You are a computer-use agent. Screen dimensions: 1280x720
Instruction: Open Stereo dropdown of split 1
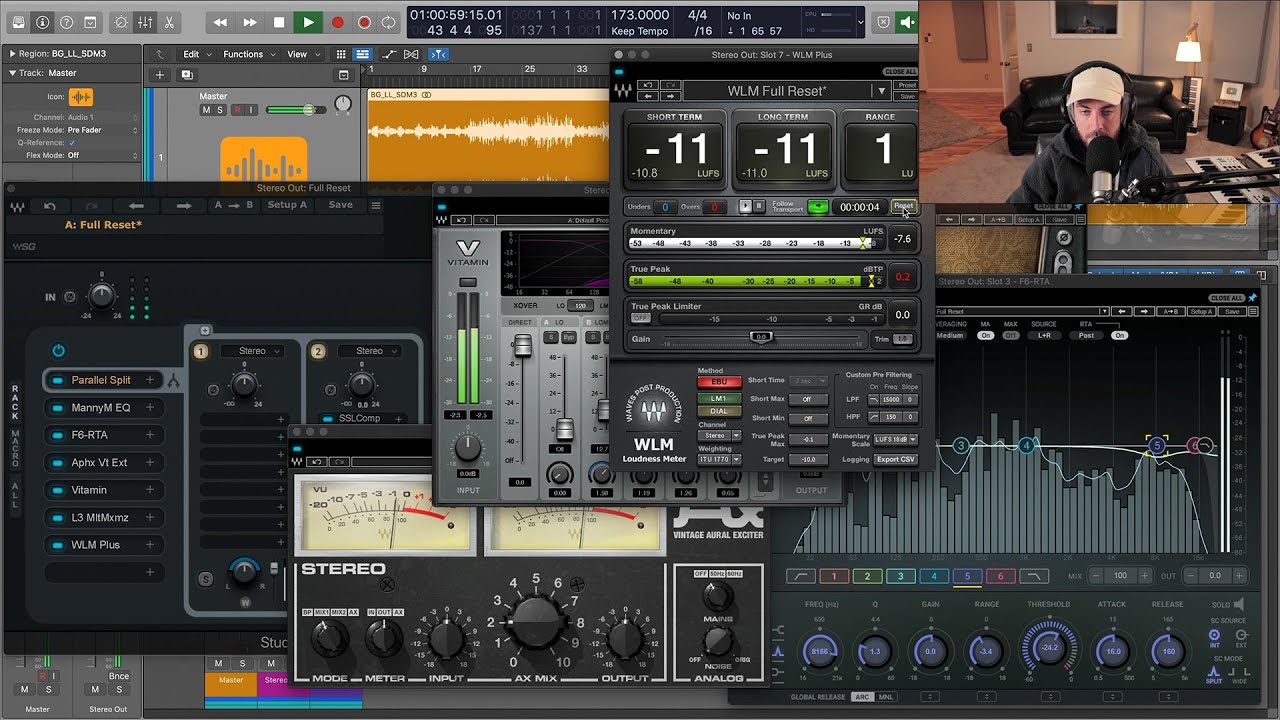click(253, 351)
